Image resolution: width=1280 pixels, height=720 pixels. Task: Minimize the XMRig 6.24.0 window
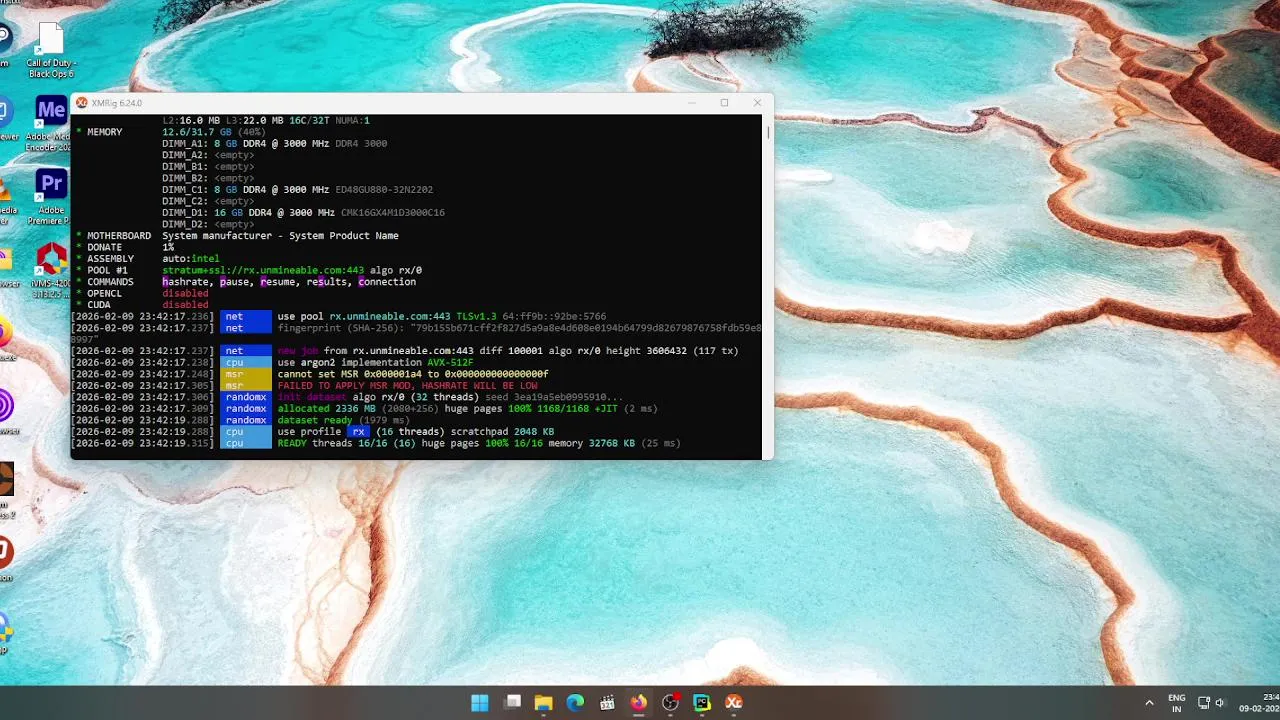[692, 103]
